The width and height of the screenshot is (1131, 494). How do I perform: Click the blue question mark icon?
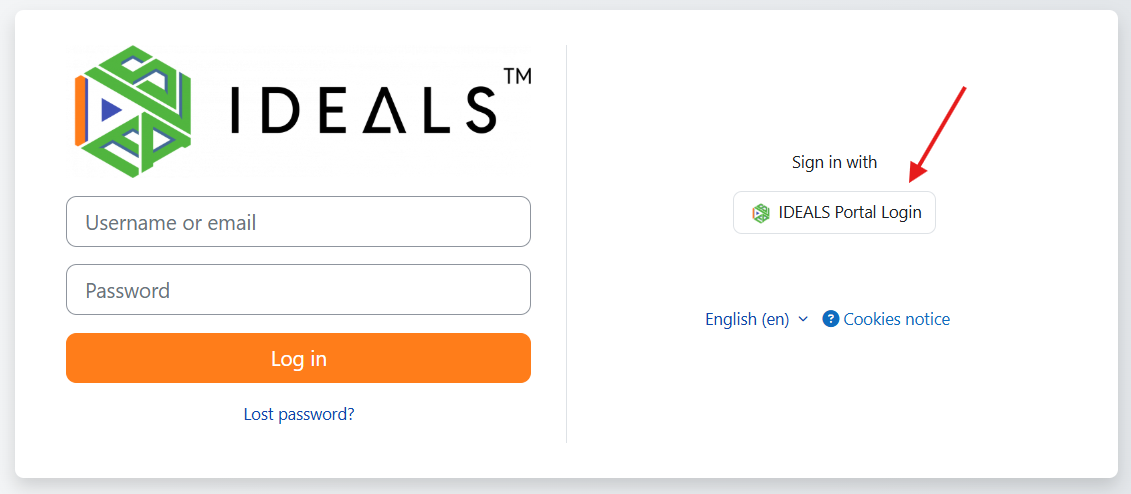click(830, 319)
